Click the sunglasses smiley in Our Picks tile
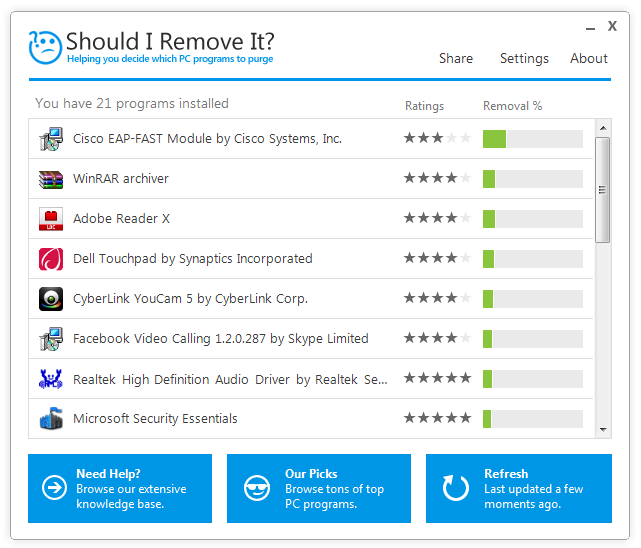Image resolution: width=641 pixels, height=548 pixels. tap(257, 488)
